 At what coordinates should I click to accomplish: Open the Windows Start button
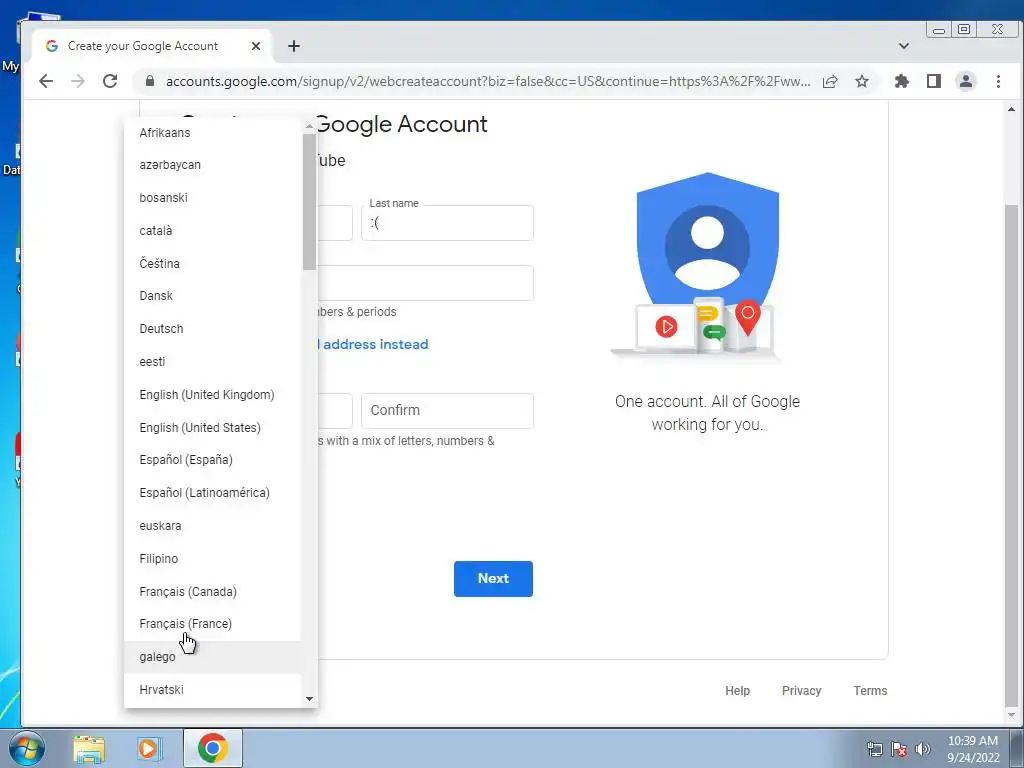pos(26,748)
